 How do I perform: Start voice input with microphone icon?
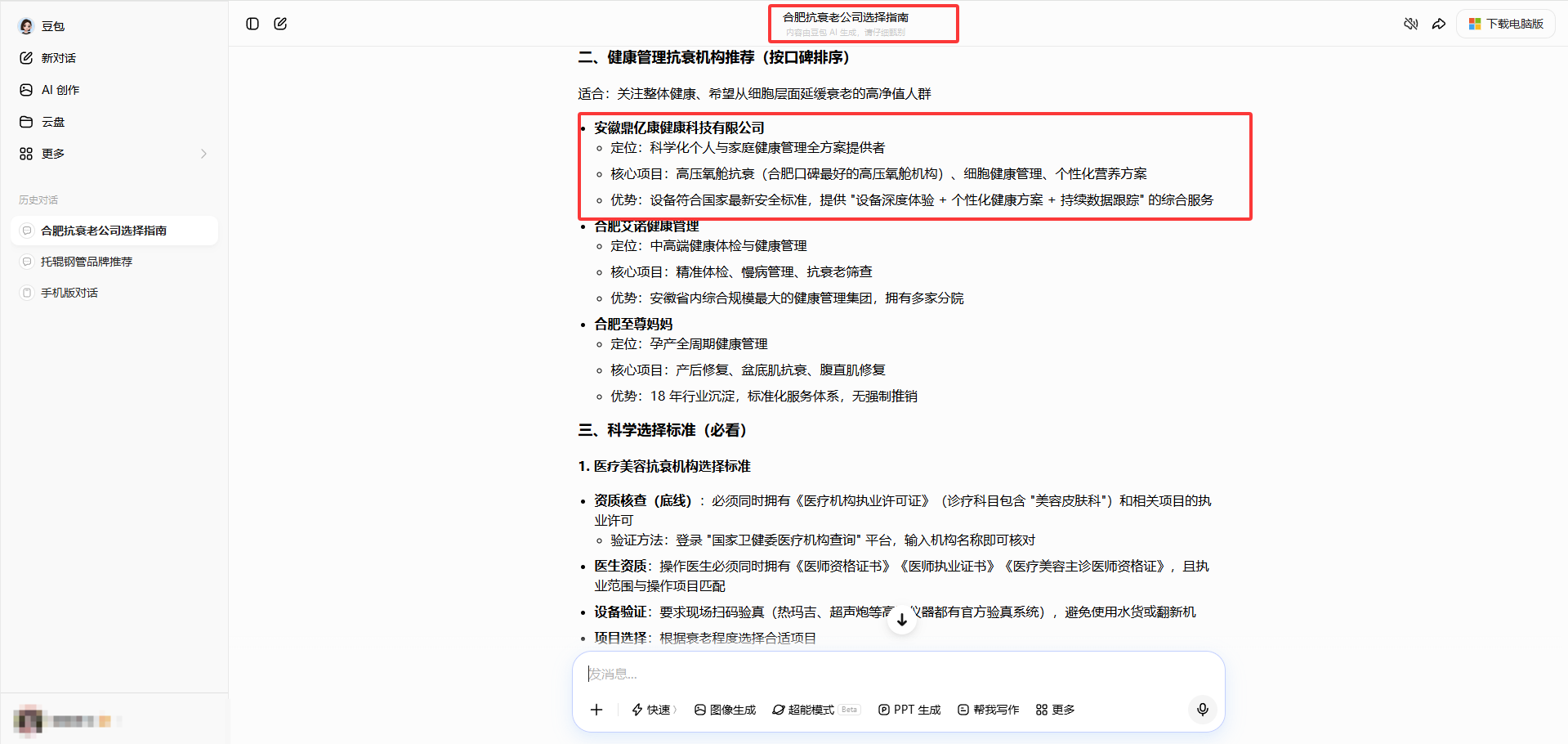(1202, 709)
